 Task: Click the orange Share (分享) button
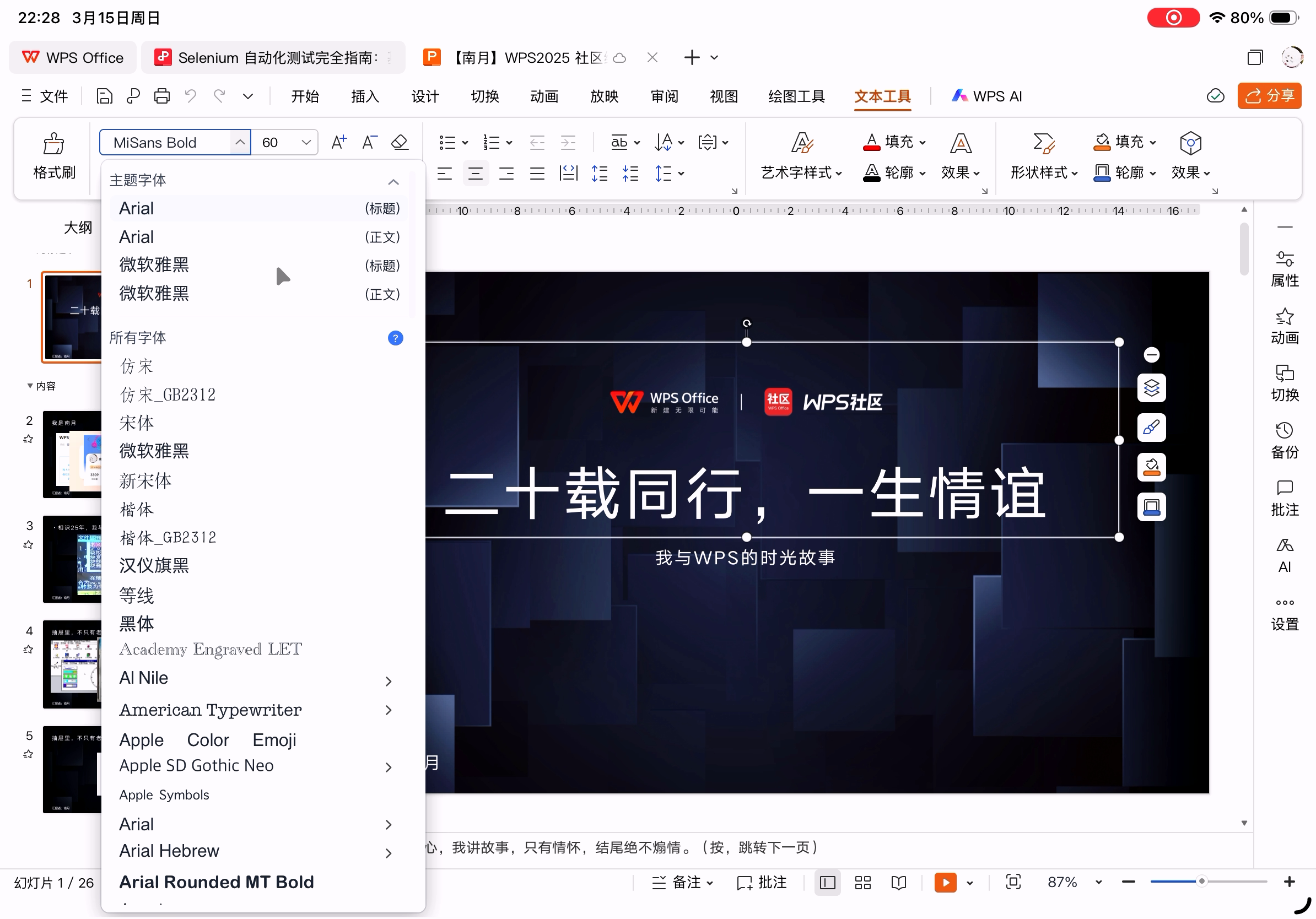tap(1269, 96)
